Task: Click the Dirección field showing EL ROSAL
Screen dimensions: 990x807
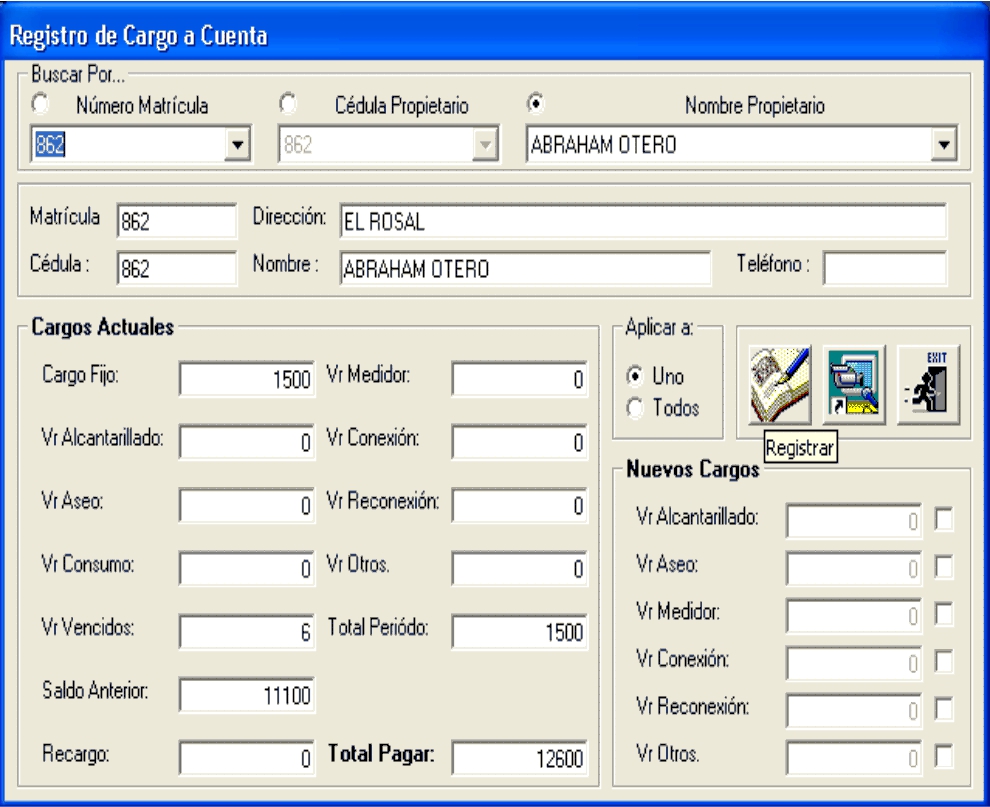Action: click(641, 222)
